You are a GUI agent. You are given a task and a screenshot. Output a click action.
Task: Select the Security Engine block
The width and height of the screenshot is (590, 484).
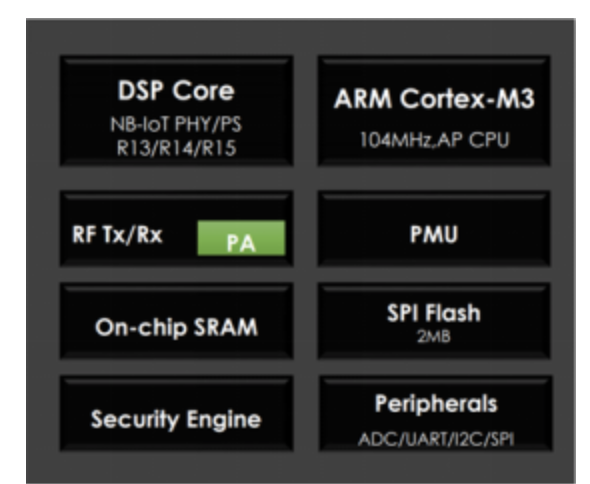176,413
